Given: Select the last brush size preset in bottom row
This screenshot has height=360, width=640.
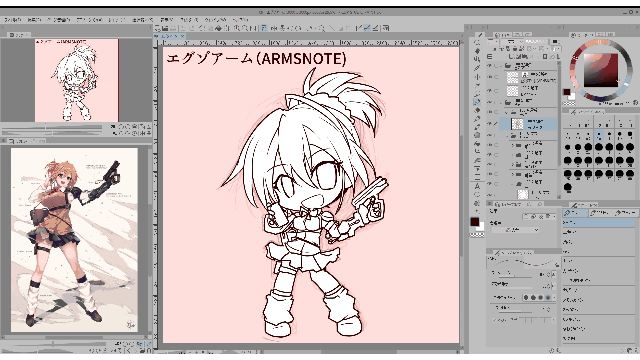Looking at the screenshot, I should pyautogui.click(x=568, y=187).
